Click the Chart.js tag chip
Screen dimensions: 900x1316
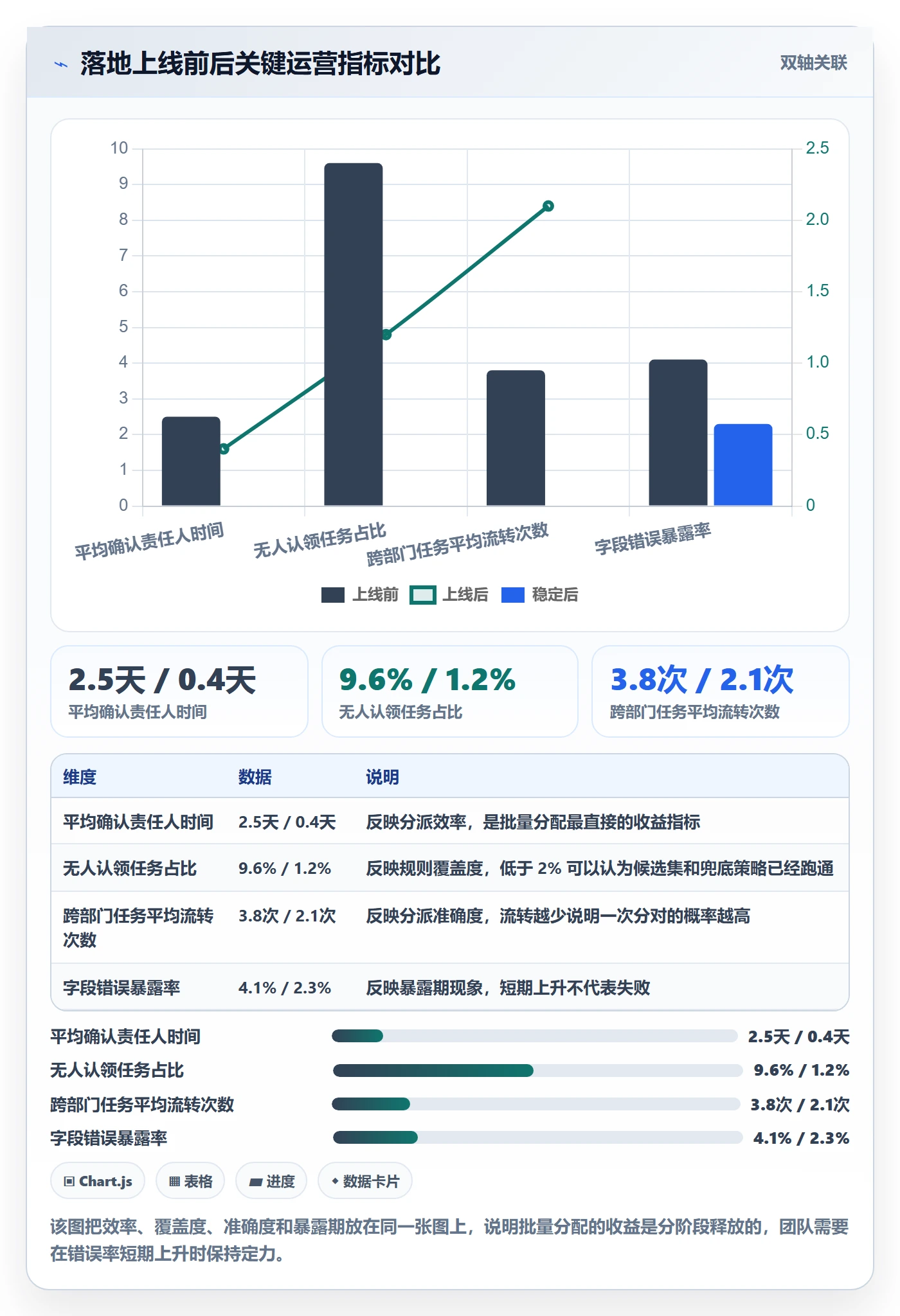(98, 1181)
